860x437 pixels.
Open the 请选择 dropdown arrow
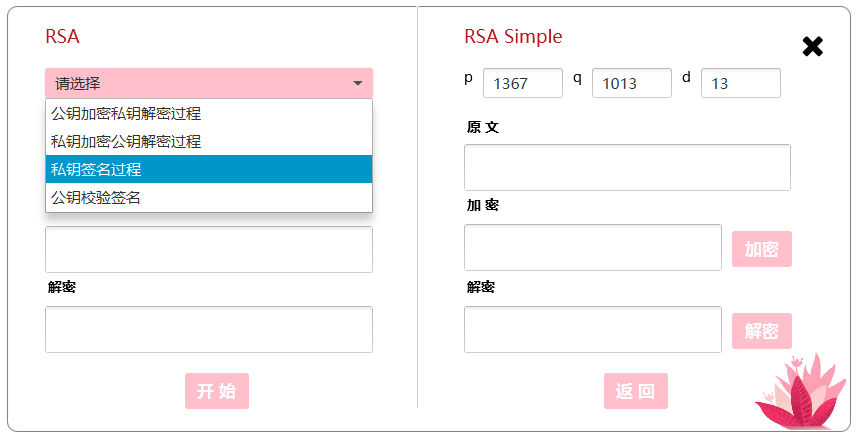point(358,83)
